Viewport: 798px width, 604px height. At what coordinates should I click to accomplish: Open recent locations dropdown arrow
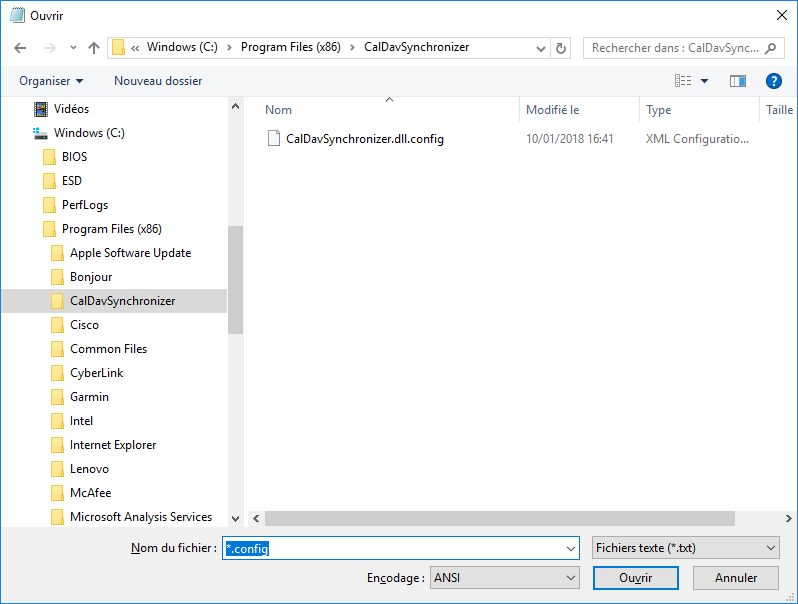(x=73, y=48)
